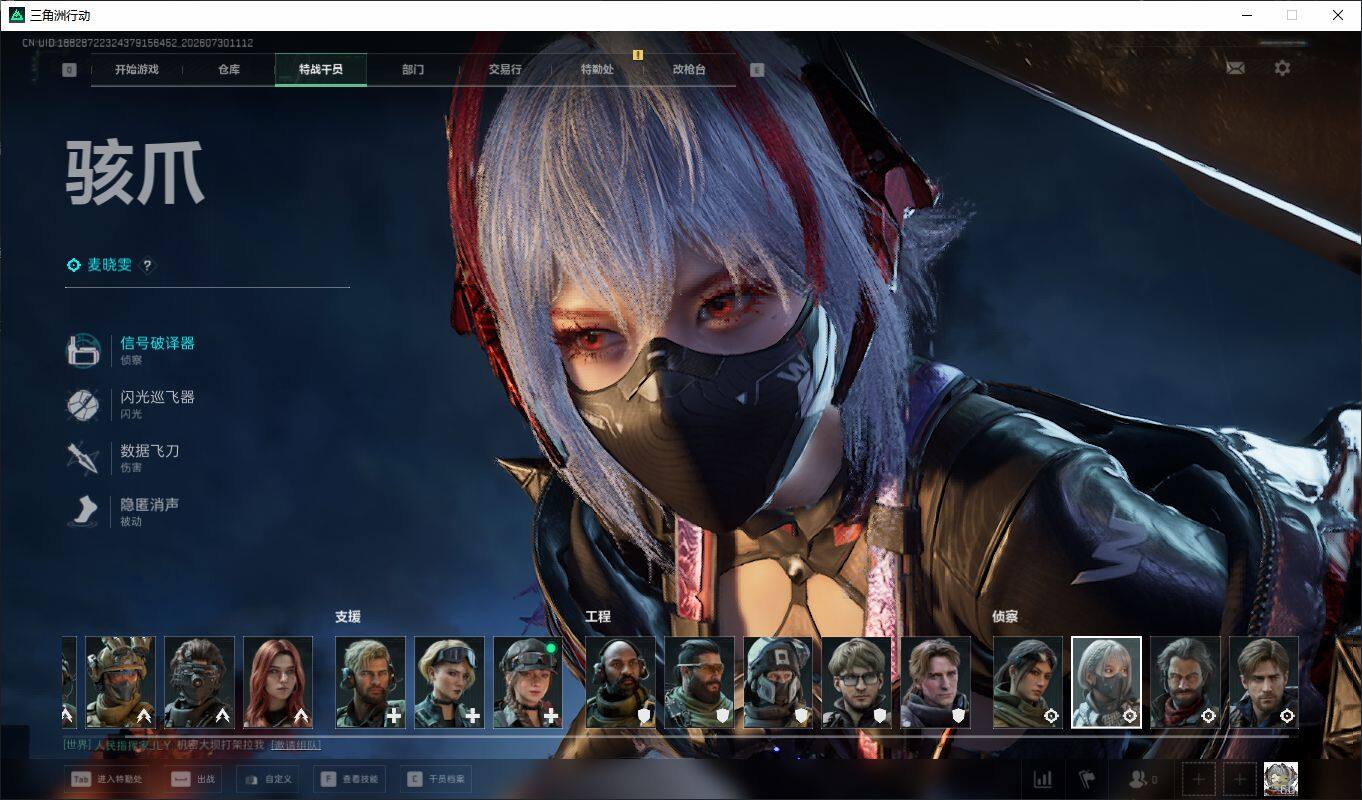Open the settings gear icon

(1282, 68)
